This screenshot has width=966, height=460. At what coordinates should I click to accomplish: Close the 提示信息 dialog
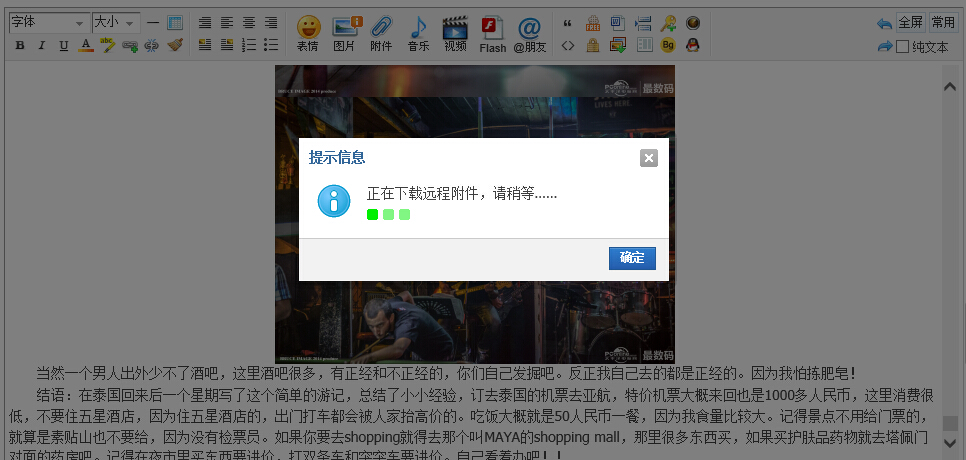click(x=649, y=158)
